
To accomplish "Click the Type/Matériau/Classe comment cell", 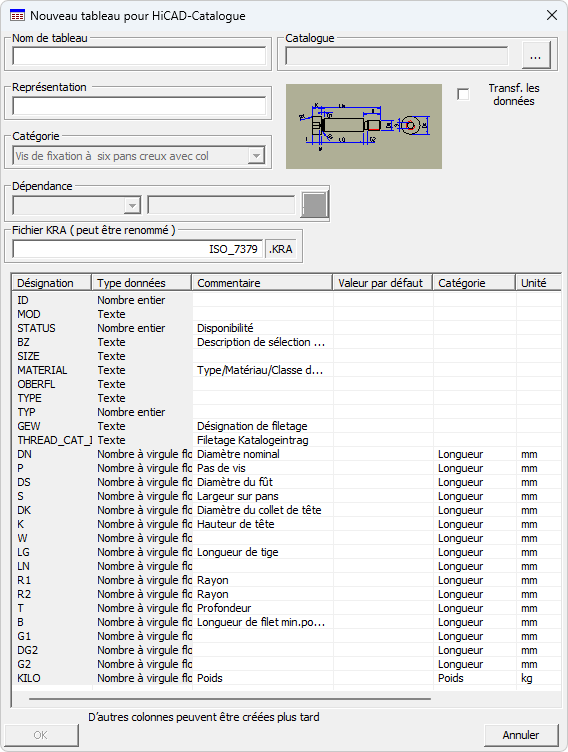I will pos(262,370).
